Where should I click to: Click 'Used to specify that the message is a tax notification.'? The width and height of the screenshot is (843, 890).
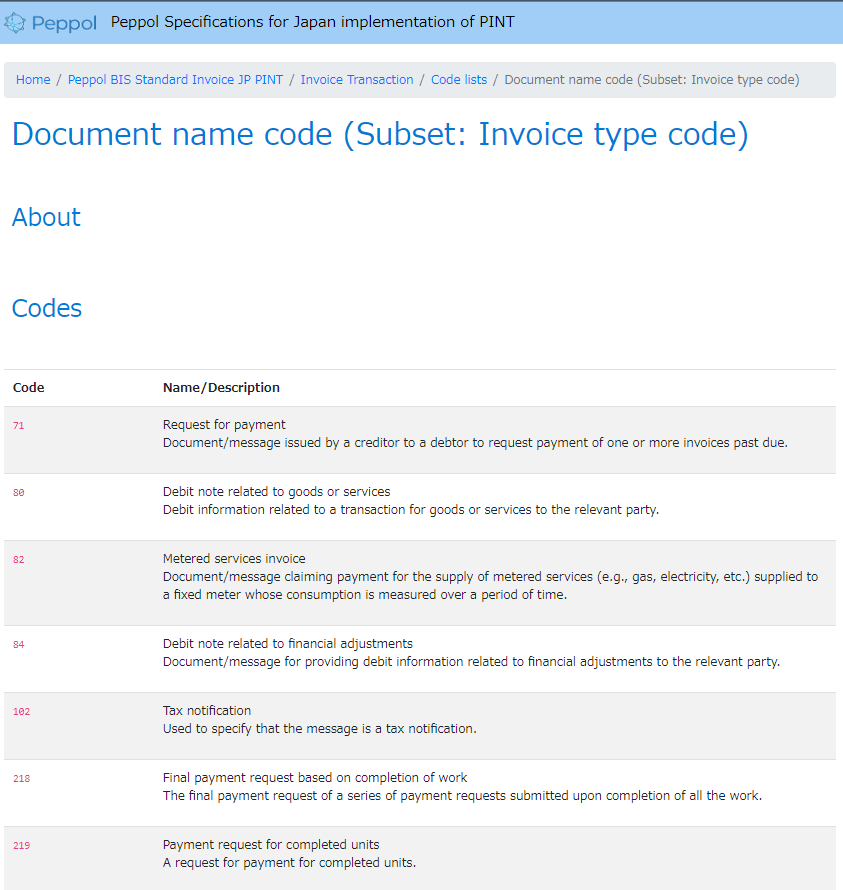point(320,729)
